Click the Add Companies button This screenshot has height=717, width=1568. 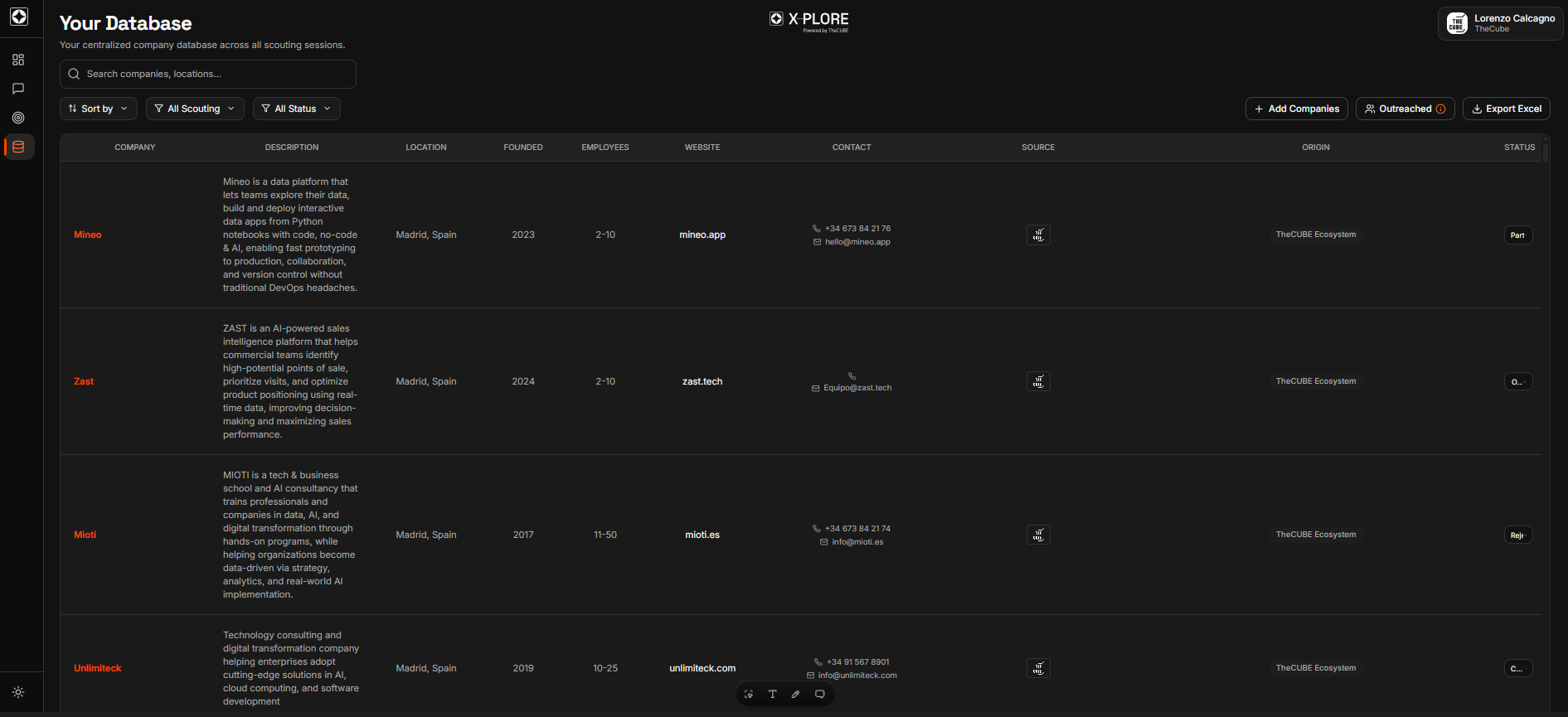(x=1296, y=109)
